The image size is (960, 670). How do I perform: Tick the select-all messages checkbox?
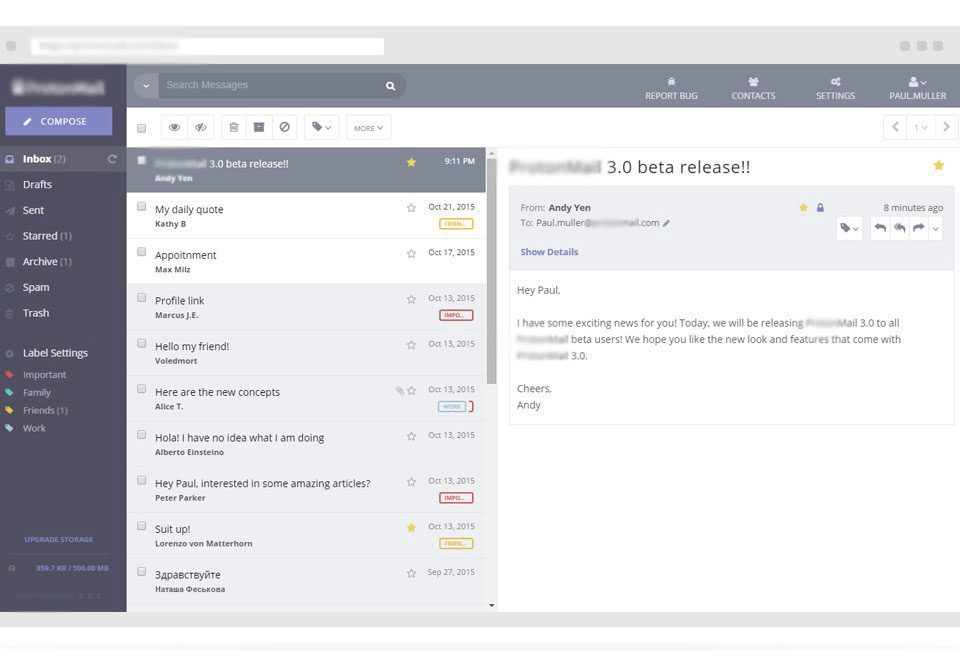(x=141, y=128)
